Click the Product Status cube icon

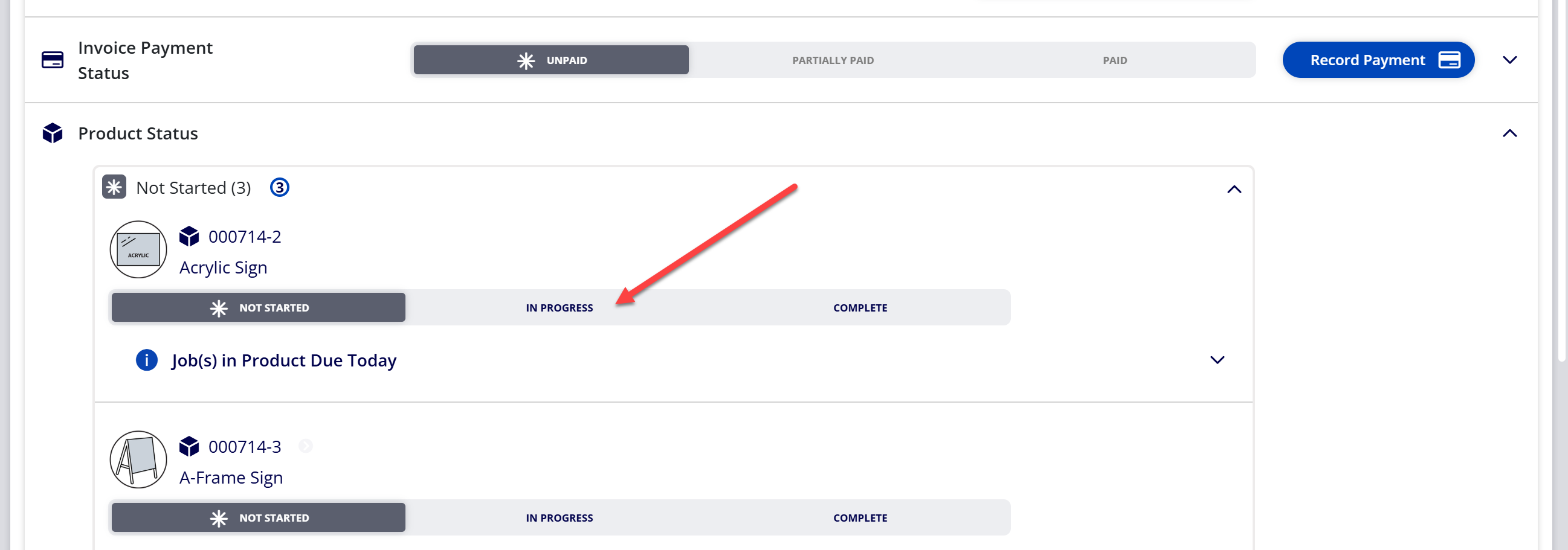tap(53, 133)
